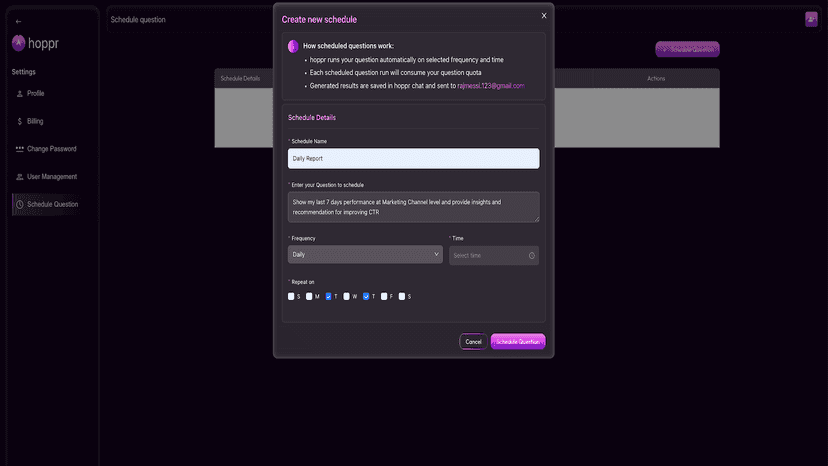Open Change Password in the sidebar
Image resolution: width=828 pixels, height=466 pixels.
click(x=51, y=149)
